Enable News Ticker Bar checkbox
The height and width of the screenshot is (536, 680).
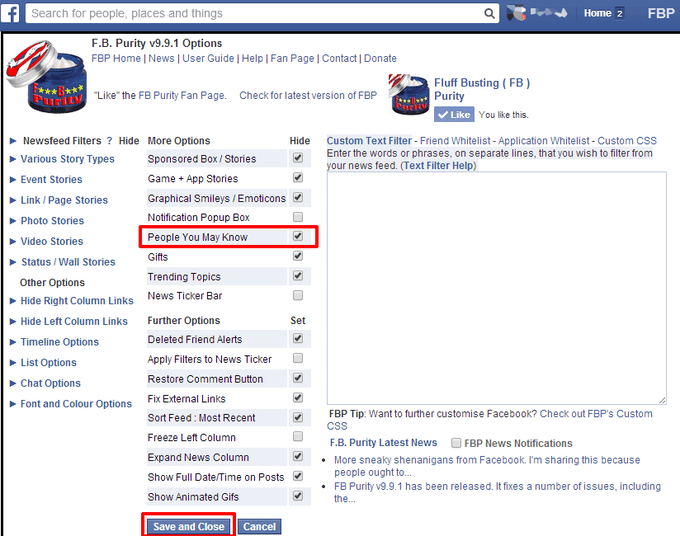pos(298,295)
